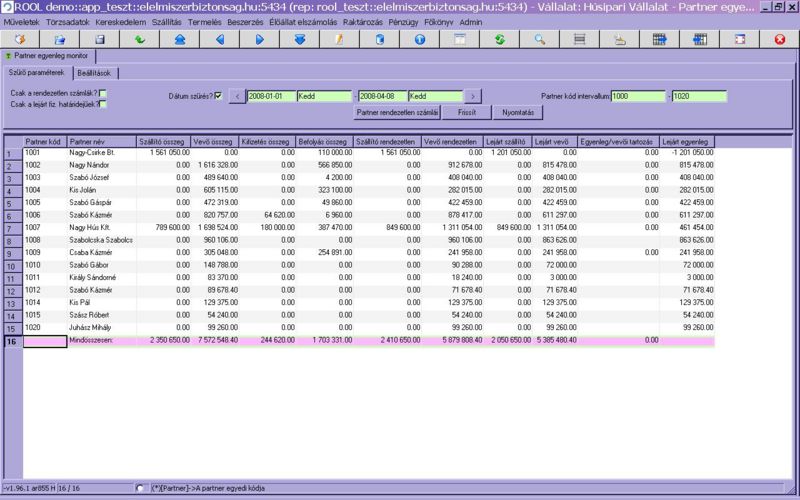Toggle 'Csak a rendezetlen számlák?' checkbox
This screenshot has width=800, height=500.
tap(103, 94)
